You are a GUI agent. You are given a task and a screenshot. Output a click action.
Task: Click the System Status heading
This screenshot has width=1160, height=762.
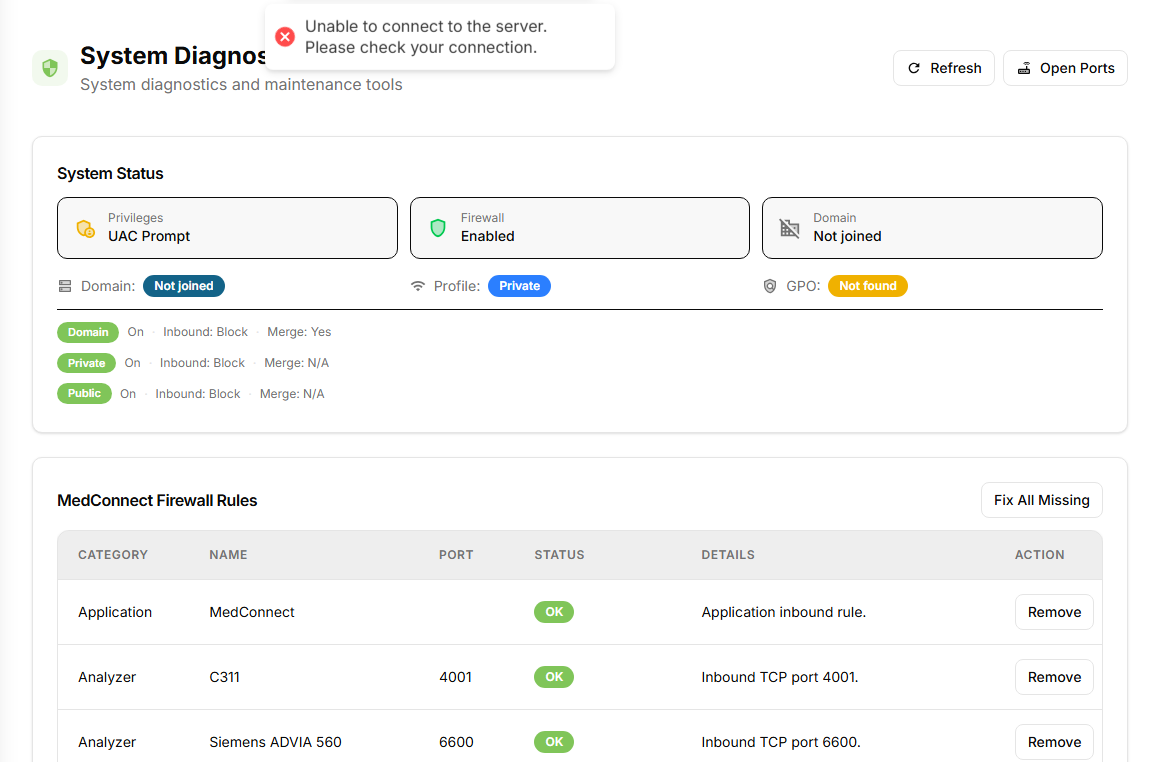click(110, 173)
